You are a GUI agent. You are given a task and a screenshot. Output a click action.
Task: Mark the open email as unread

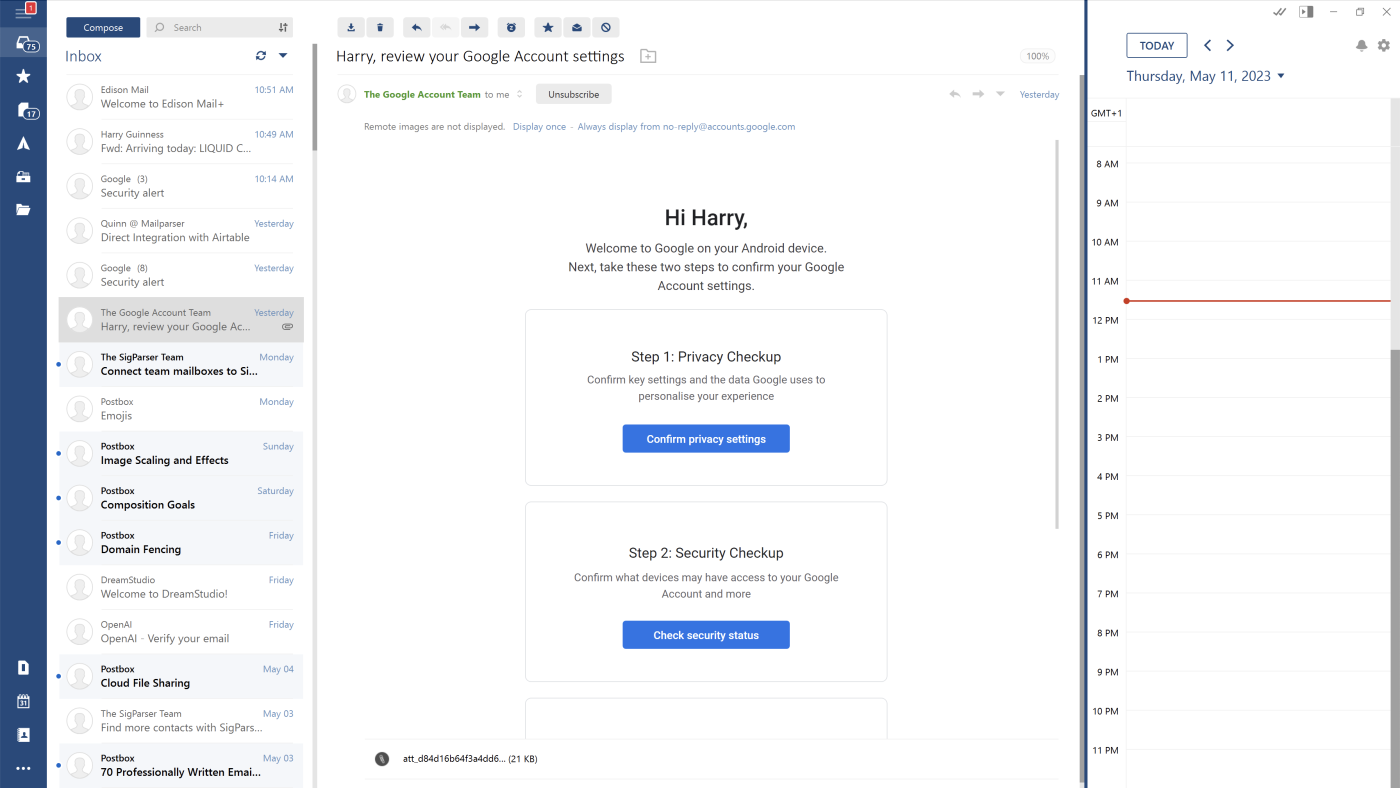(x=576, y=27)
